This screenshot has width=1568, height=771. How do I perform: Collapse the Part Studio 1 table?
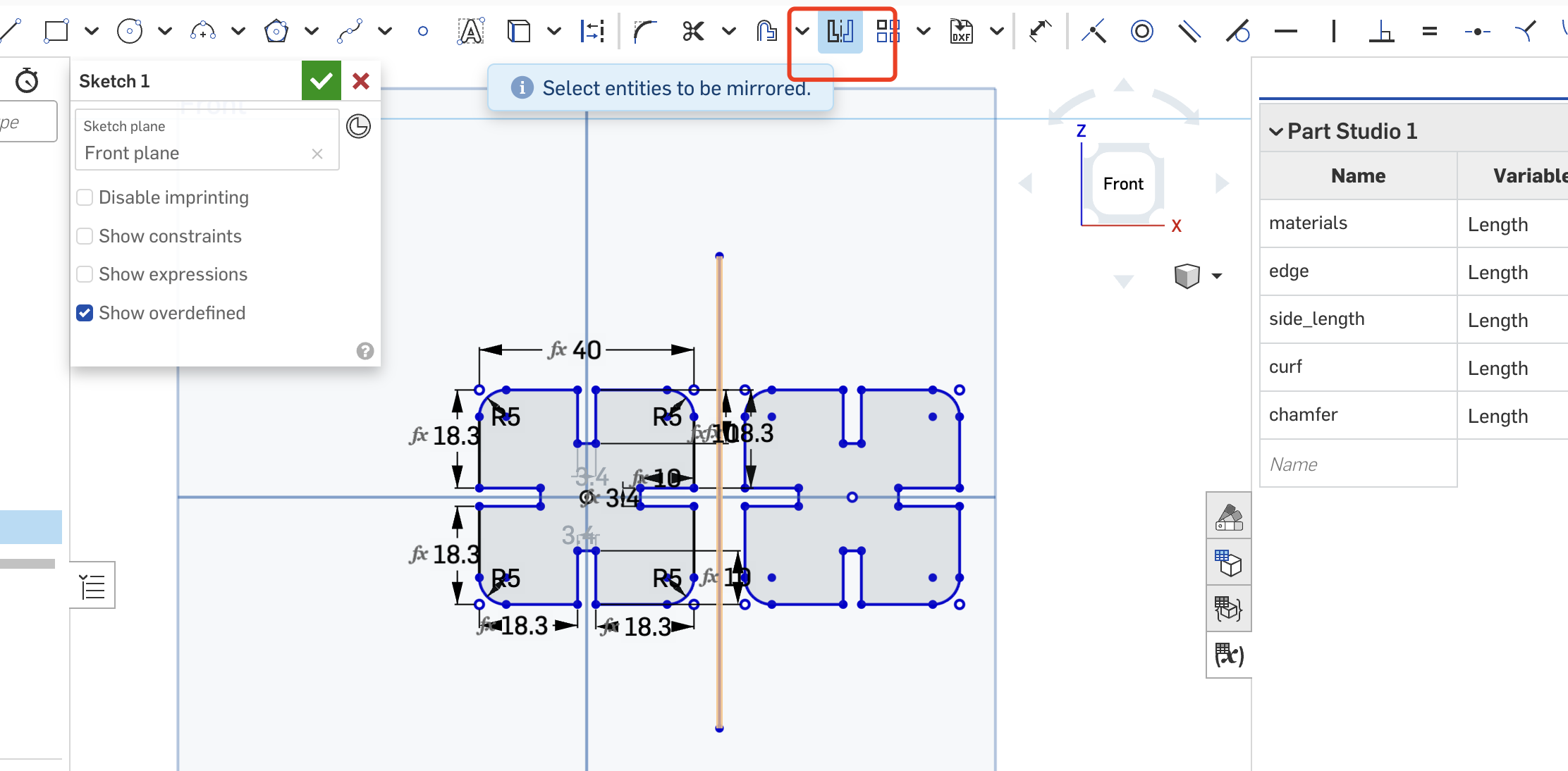[x=1276, y=131]
